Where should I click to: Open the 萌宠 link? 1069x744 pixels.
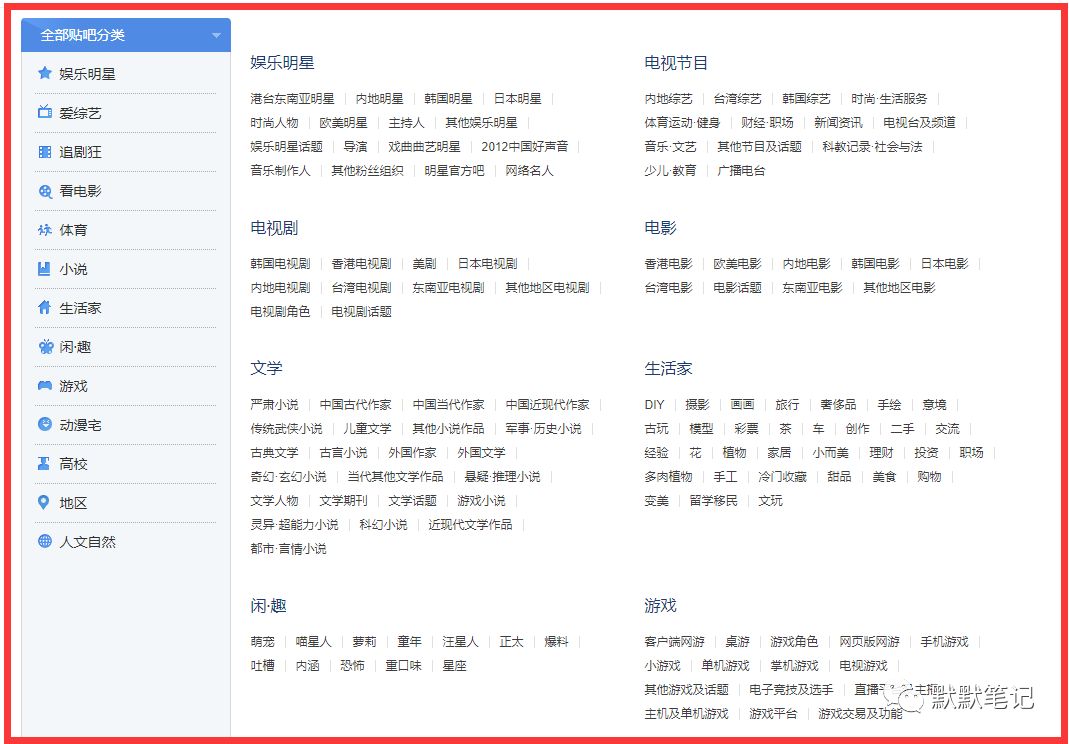[x=262, y=642]
